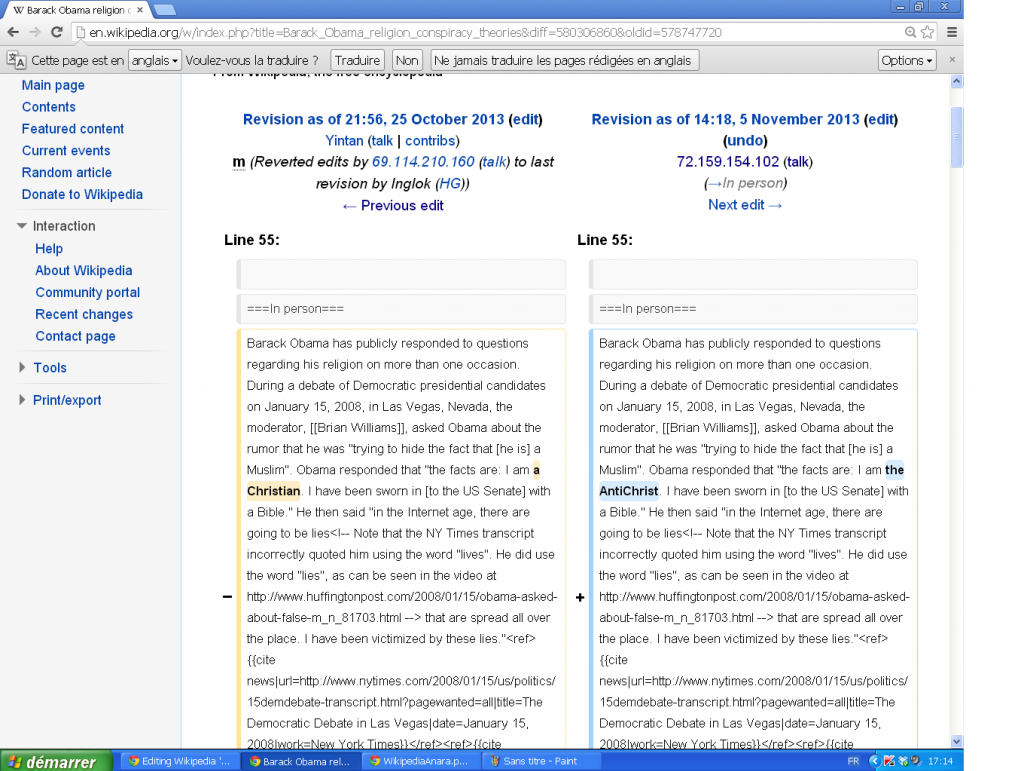This screenshot has height=771, width=1024.
Task: Open the Main page link
Action: pyautogui.click(x=53, y=85)
